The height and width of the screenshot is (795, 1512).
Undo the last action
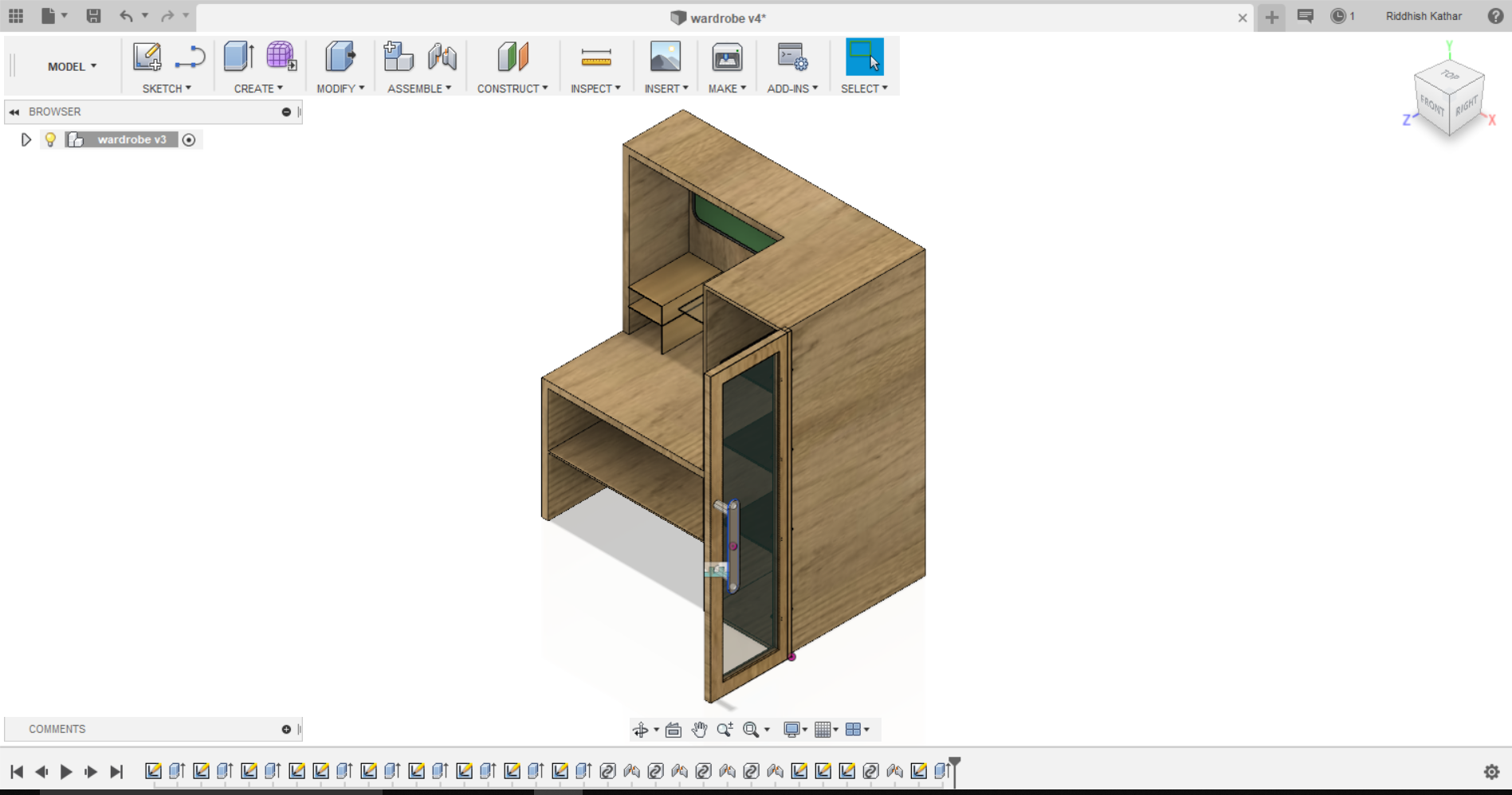(x=126, y=16)
